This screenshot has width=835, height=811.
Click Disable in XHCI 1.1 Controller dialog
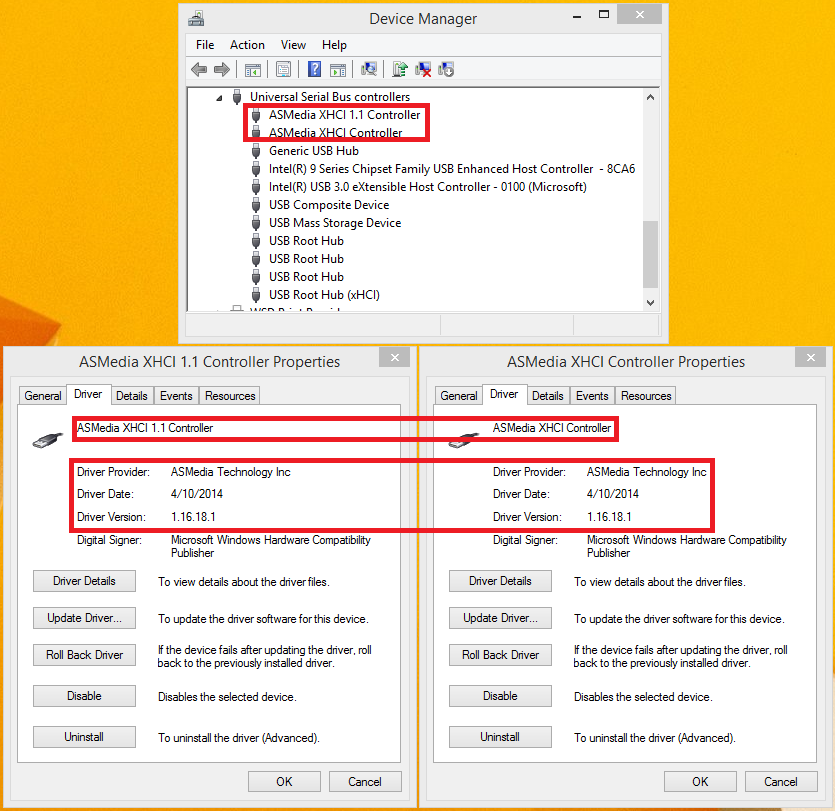[84, 696]
